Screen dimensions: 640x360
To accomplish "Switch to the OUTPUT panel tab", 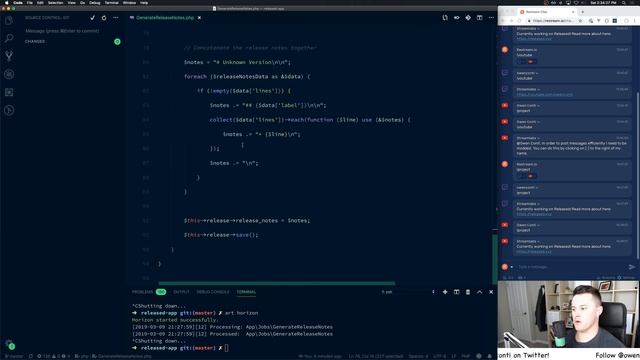I will point(181,292).
